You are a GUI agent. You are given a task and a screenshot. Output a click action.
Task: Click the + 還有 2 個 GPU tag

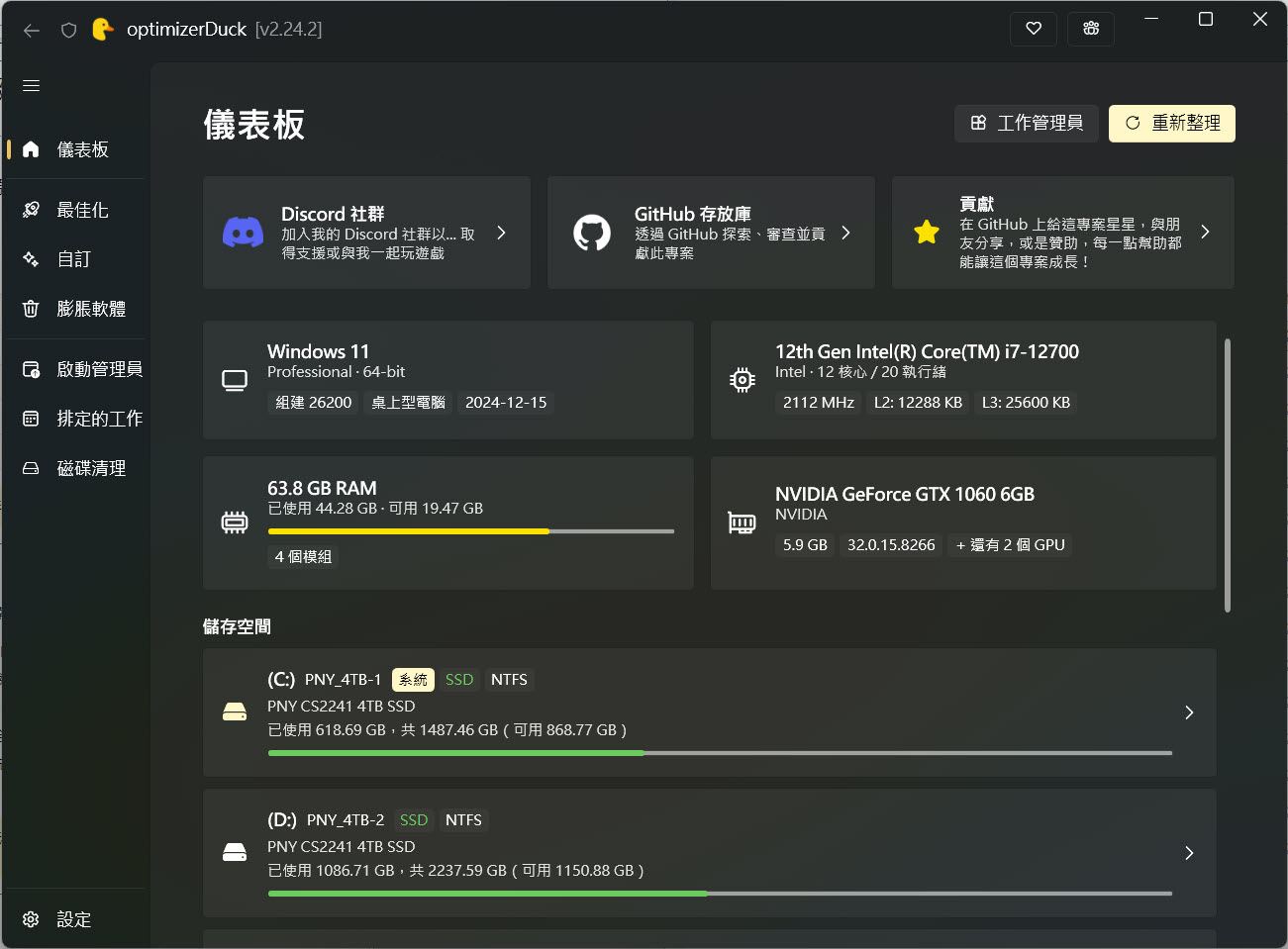1011,545
